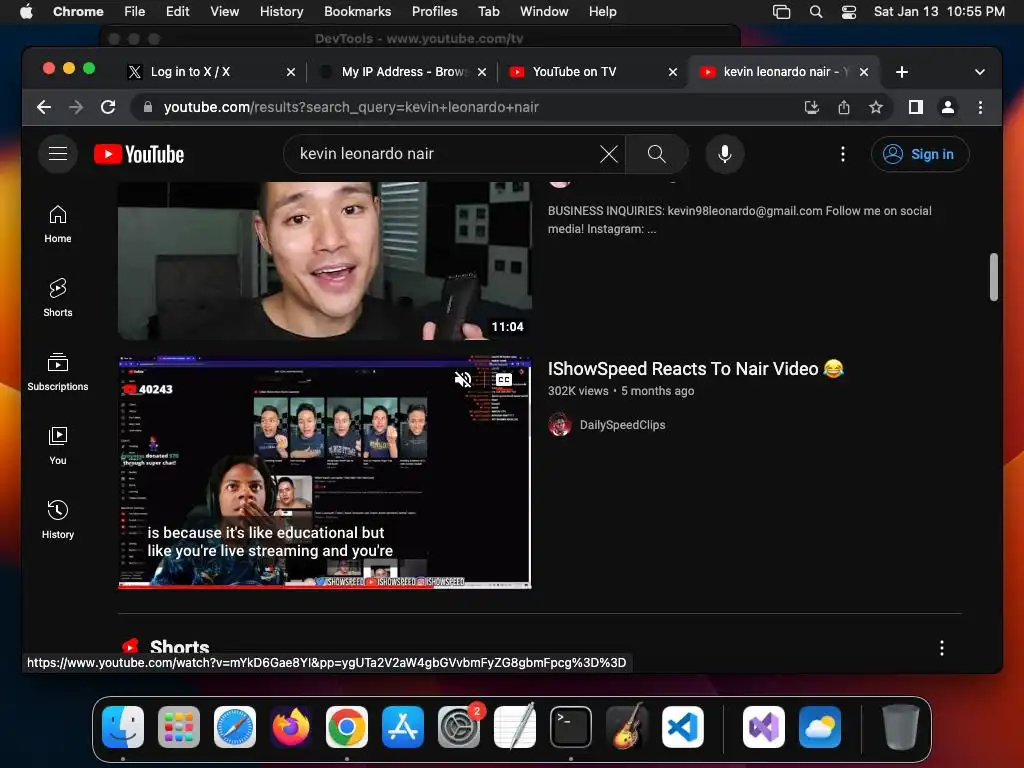The width and height of the screenshot is (1024, 768).
Task: Bookmark this page with the star
Action: pos(876,107)
